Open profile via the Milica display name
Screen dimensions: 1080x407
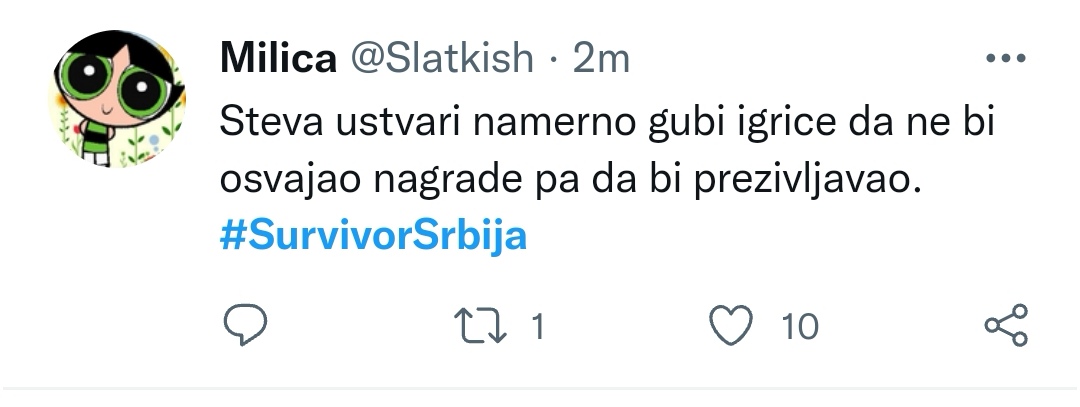click(x=278, y=58)
